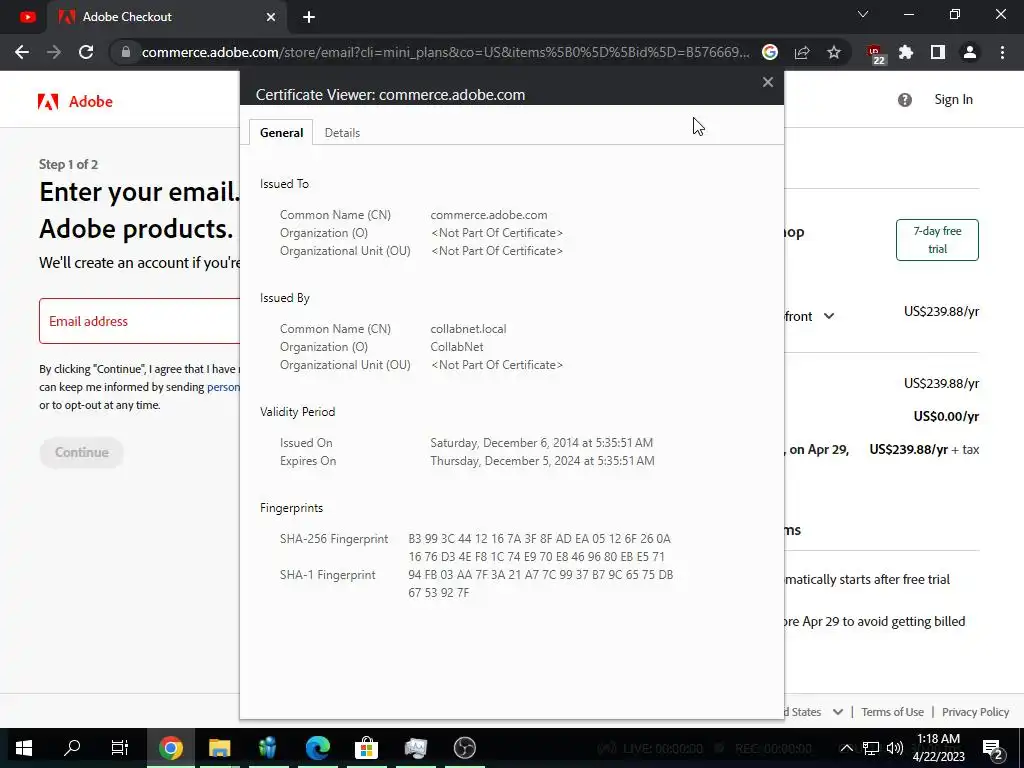This screenshot has height=768, width=1024.
Task: Click the Issued On date value
Action: [541, 443]
